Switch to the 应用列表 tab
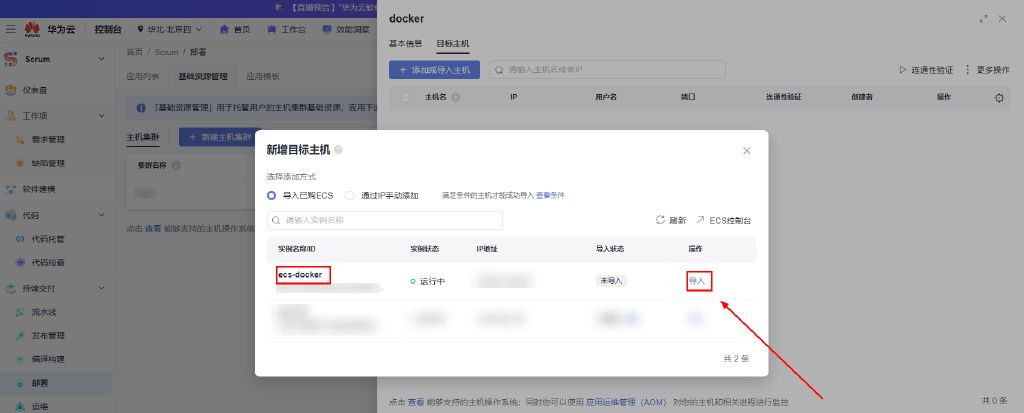The image size is (1024, 413). coord(142,76)
